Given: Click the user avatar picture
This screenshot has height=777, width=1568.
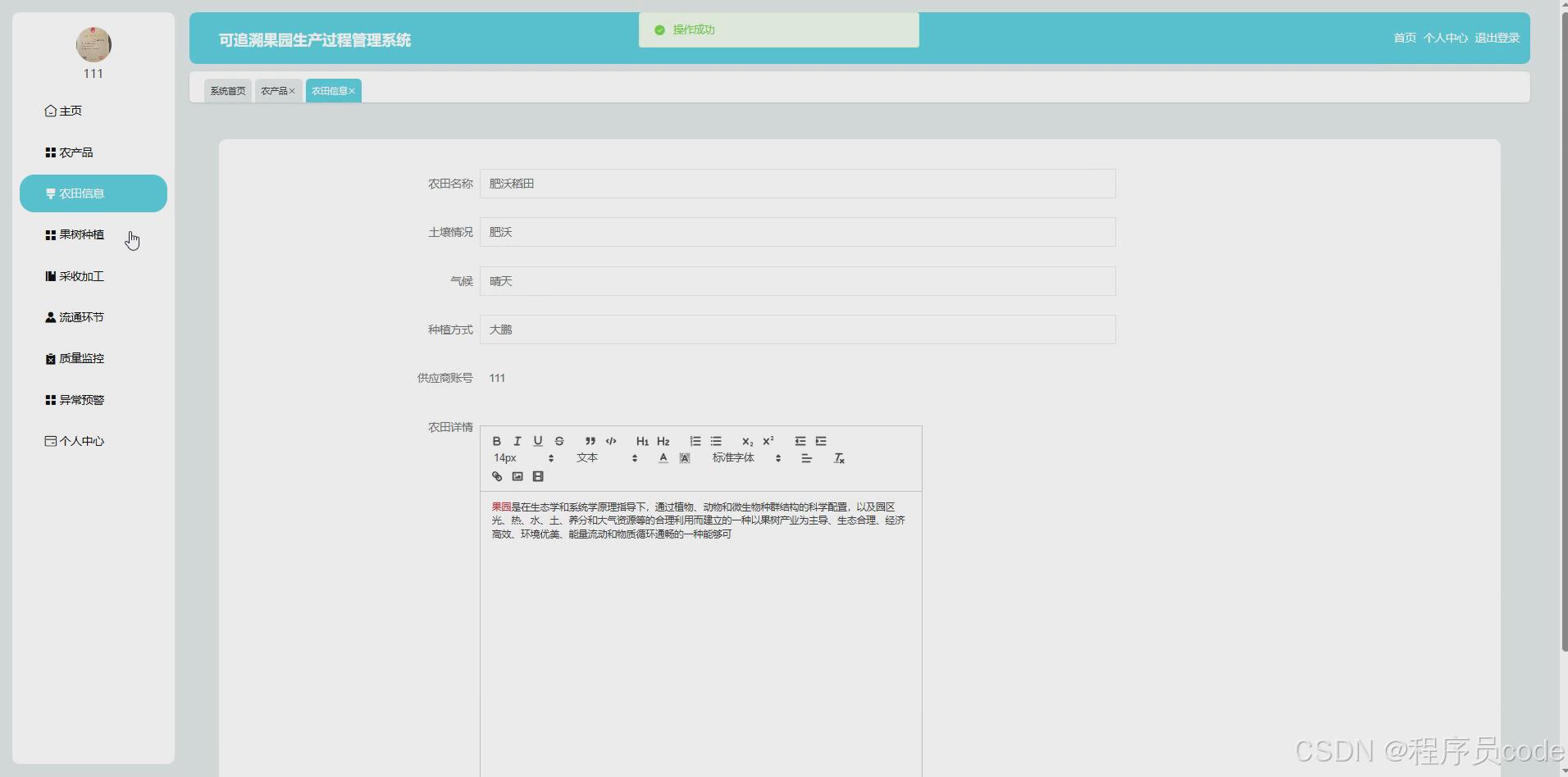Looking at the screenshot, I should click(93, 44).
